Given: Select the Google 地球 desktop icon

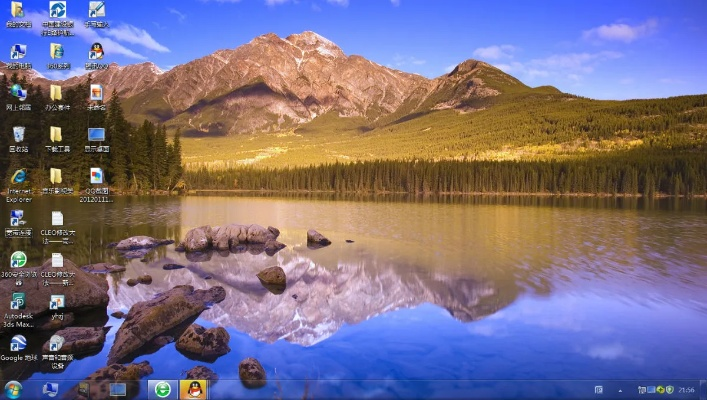Looking at the screenshot, I should [x=18, y=344].
